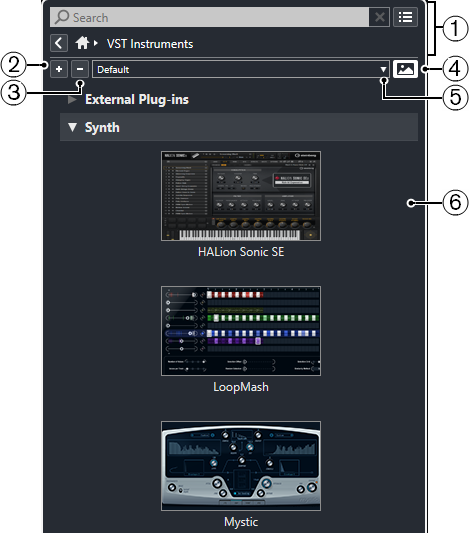The image size is (469, 533).
Task: Open the Default collection dropdown
Action: pyautogui.click(x=241, y=69)
